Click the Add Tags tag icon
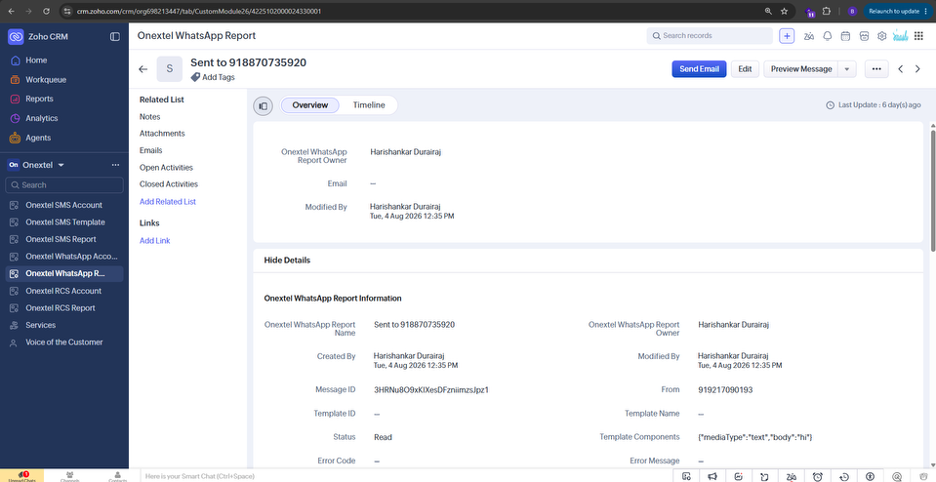This screenshot has height=482, width=936. coord(195,77)
